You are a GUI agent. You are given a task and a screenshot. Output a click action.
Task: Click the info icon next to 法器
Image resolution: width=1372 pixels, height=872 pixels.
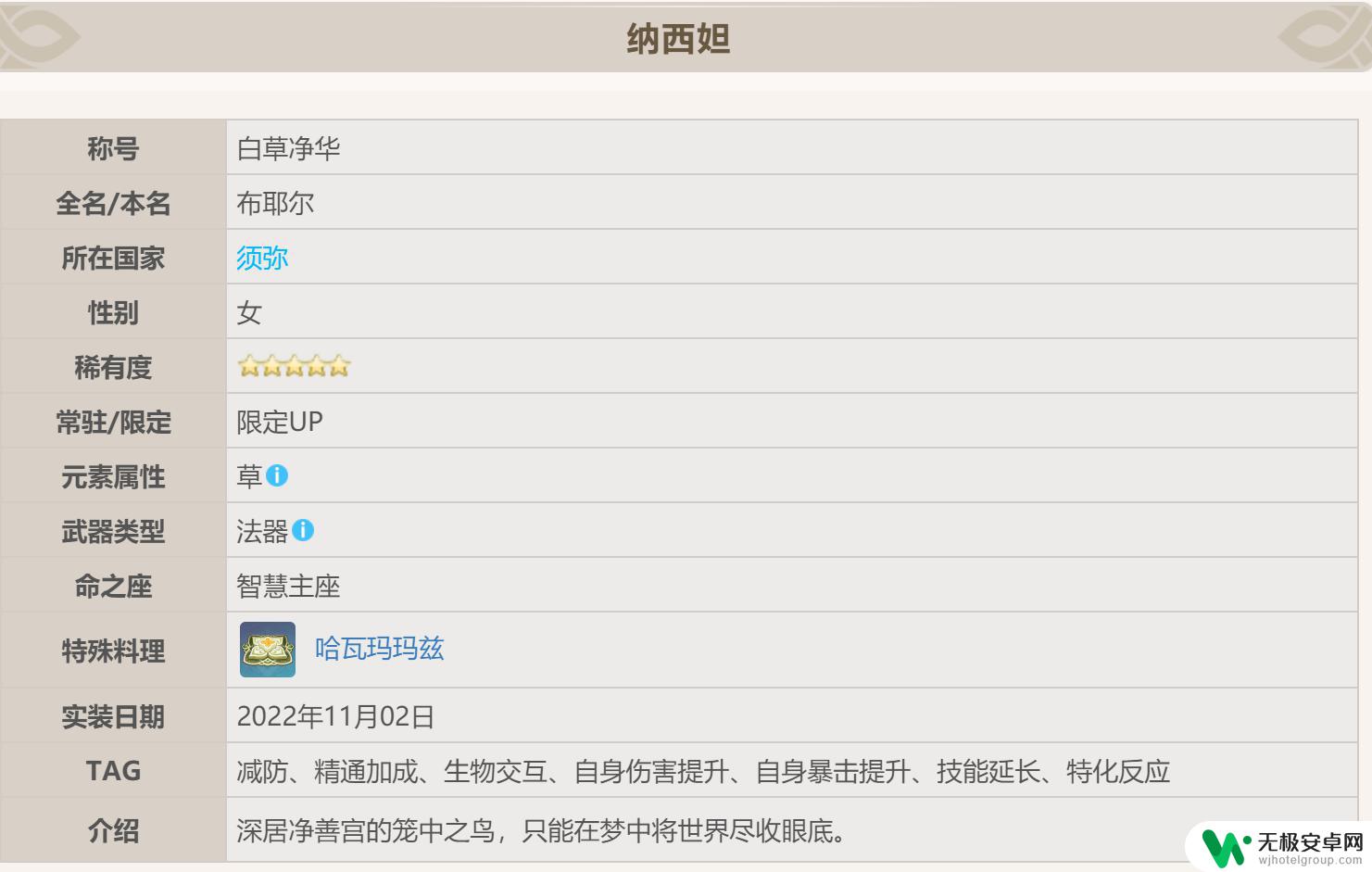point(303,531)
